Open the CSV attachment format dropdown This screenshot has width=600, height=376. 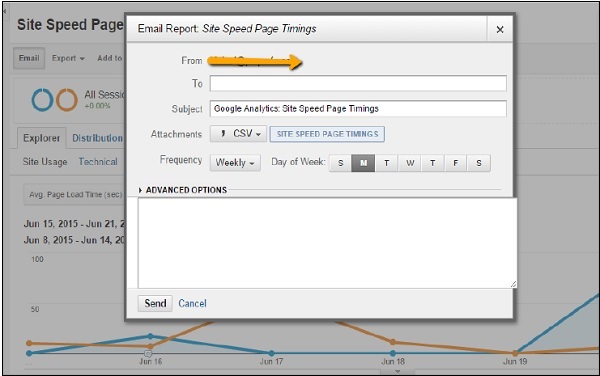coord(238,134)
